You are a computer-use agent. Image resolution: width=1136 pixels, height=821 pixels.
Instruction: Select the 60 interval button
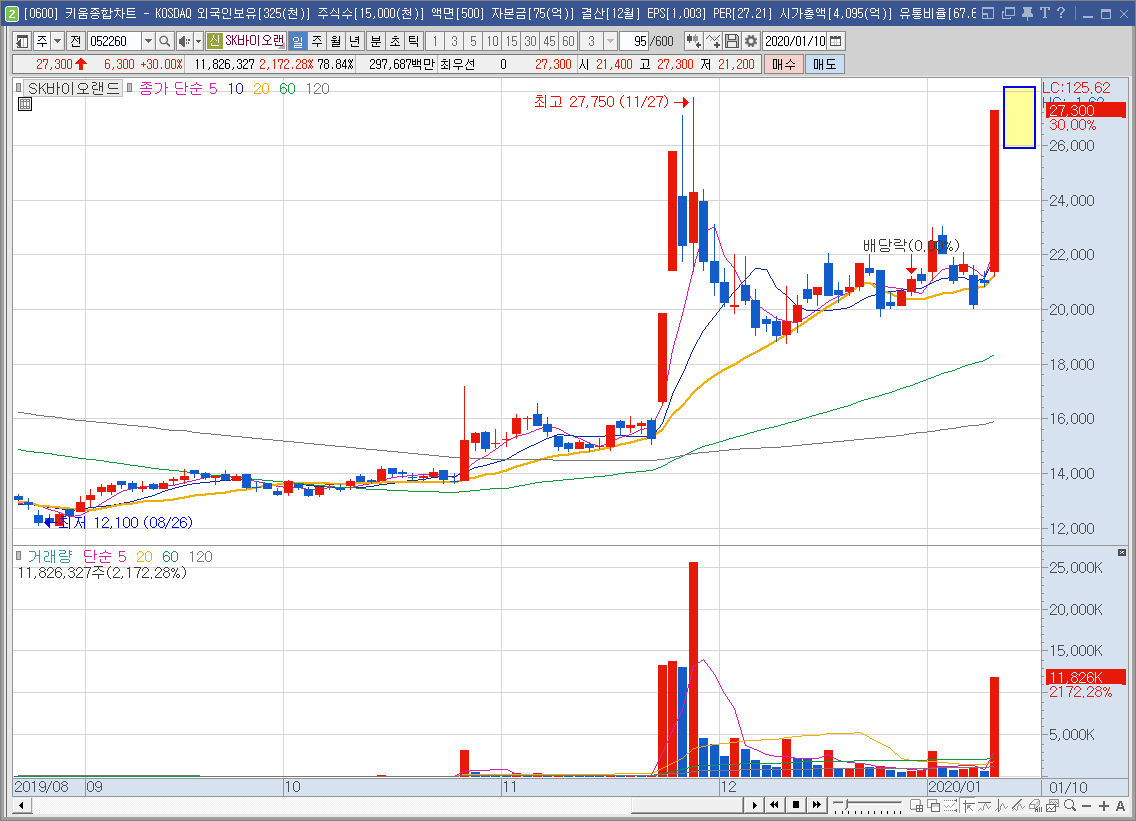click(568, 41)
